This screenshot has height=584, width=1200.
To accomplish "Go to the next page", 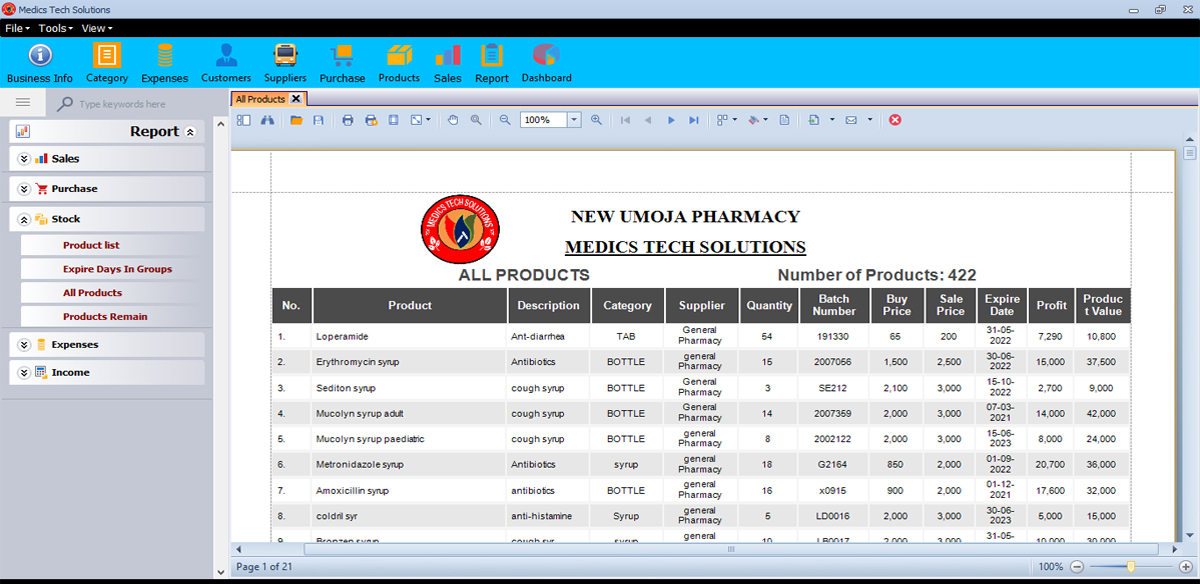I will pyautogui.click(x=671, y=120).
